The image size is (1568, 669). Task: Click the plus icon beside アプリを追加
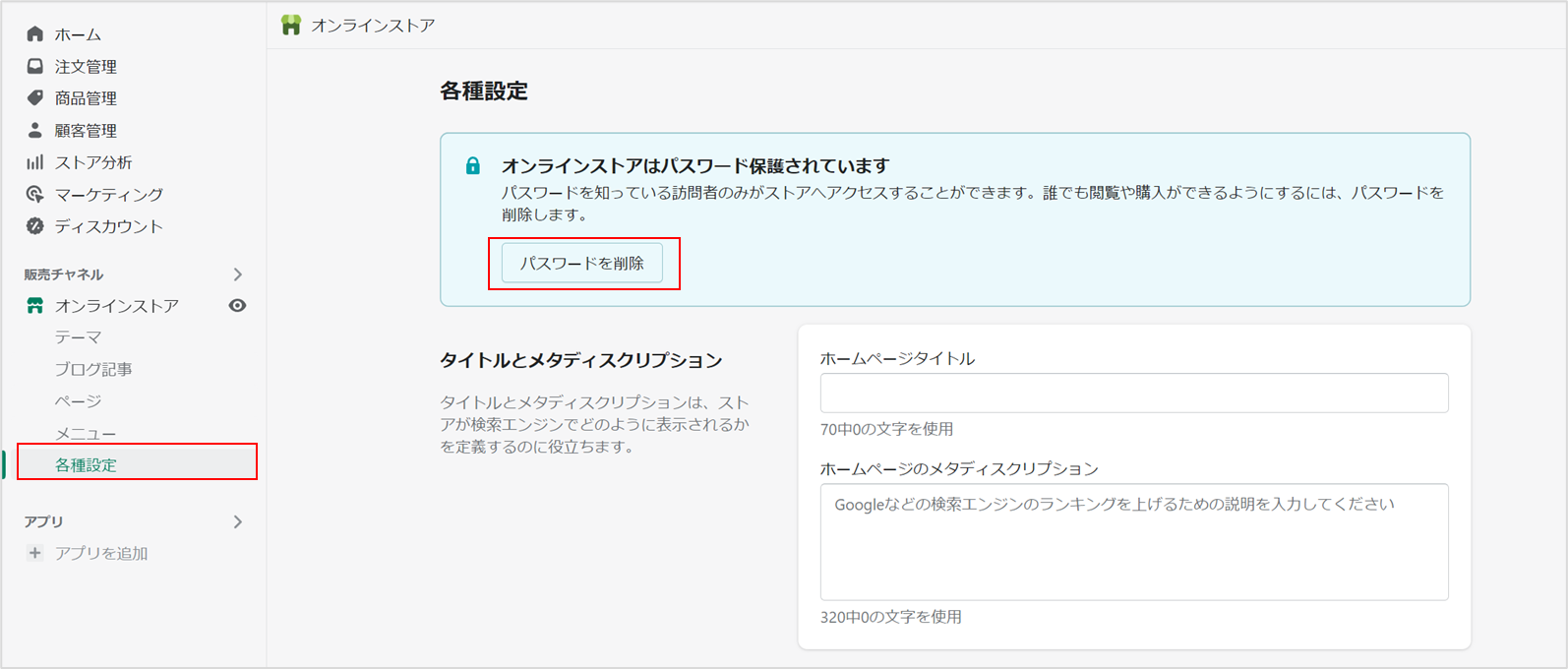click(35, 553)
